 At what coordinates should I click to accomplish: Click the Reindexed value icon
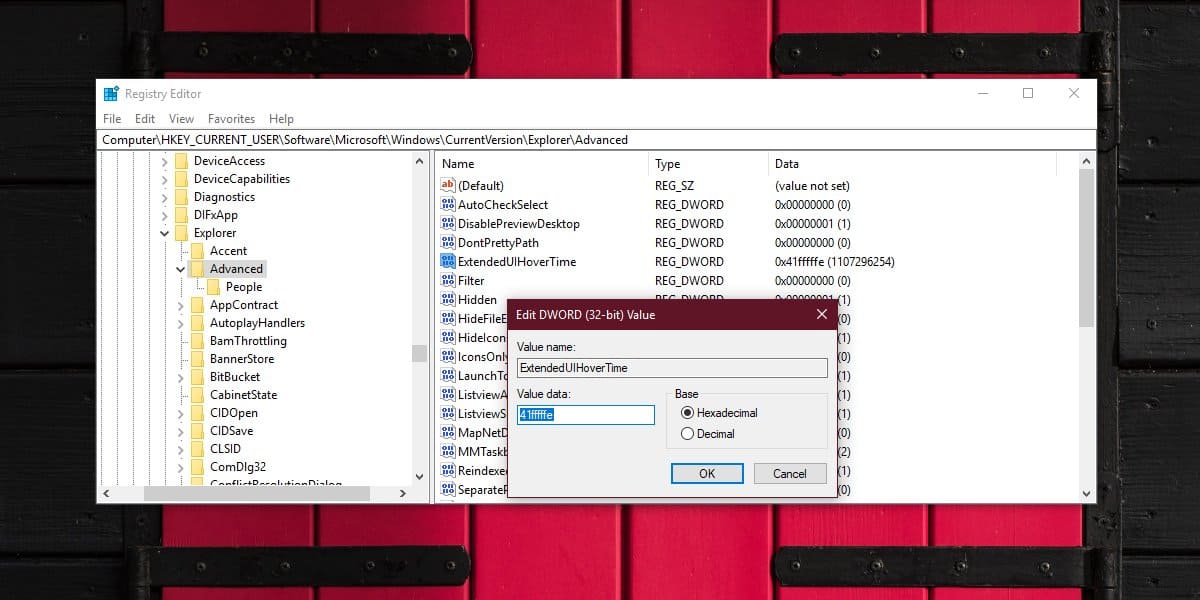tap(448, 471)
